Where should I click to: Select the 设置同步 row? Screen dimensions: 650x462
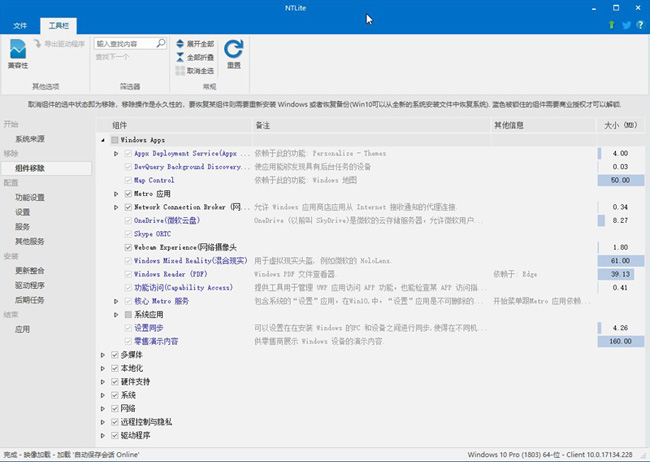371,328
